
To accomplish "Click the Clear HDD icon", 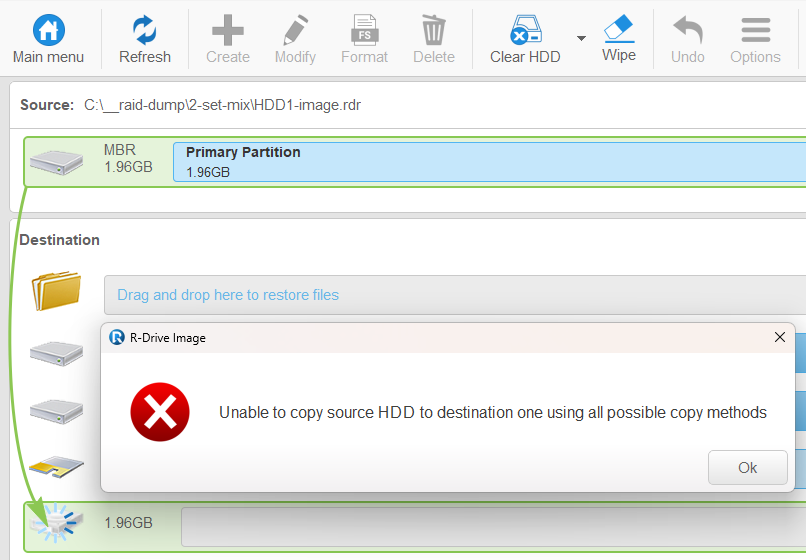I will click(525, 30).
